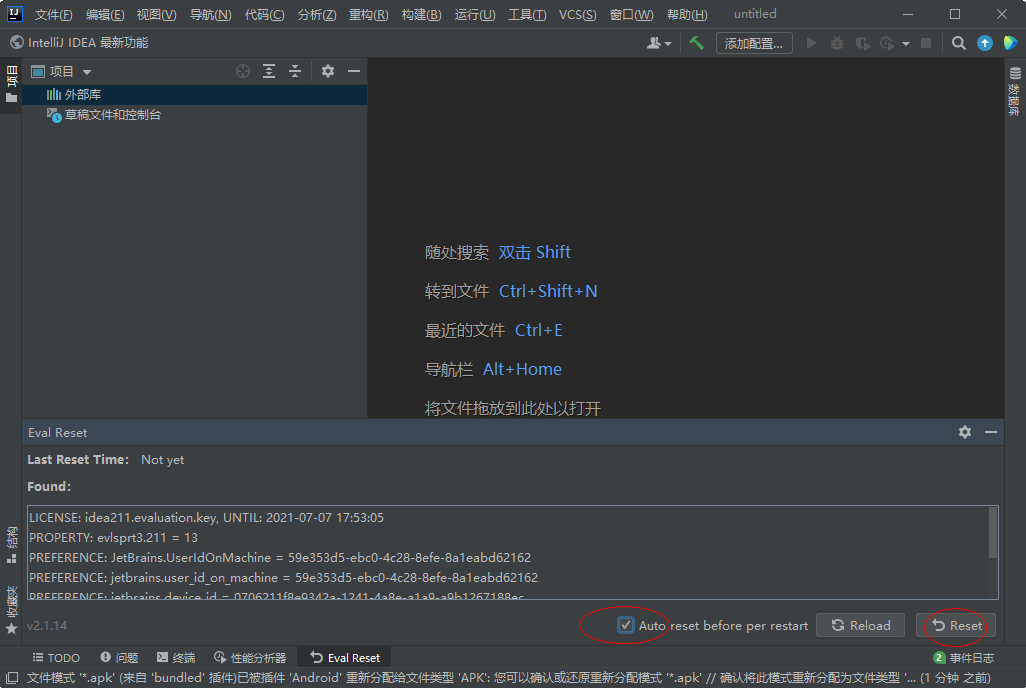Hide the project panel with minus icon

(354, 71)
